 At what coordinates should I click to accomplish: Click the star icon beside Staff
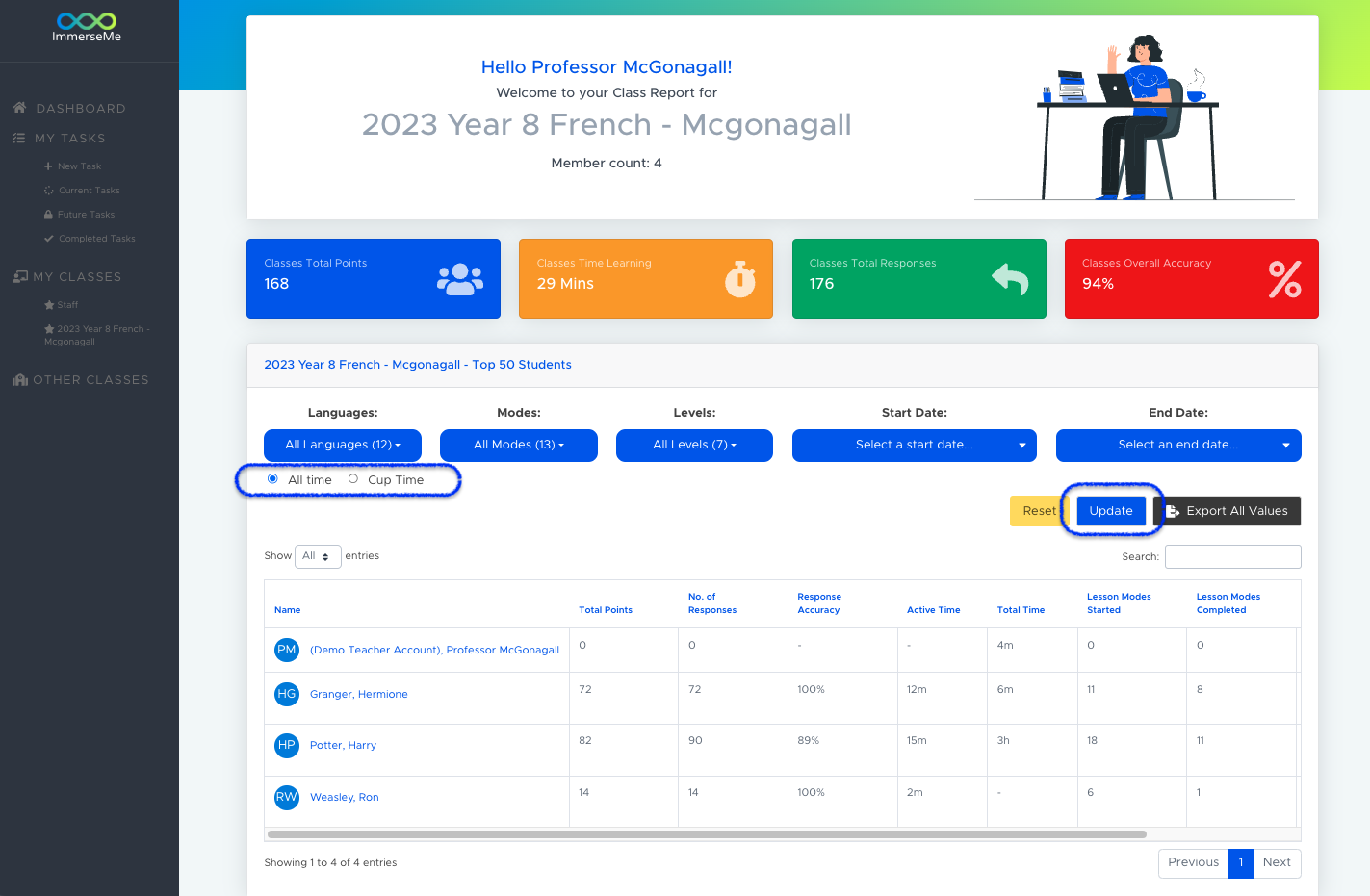point(49,305)
